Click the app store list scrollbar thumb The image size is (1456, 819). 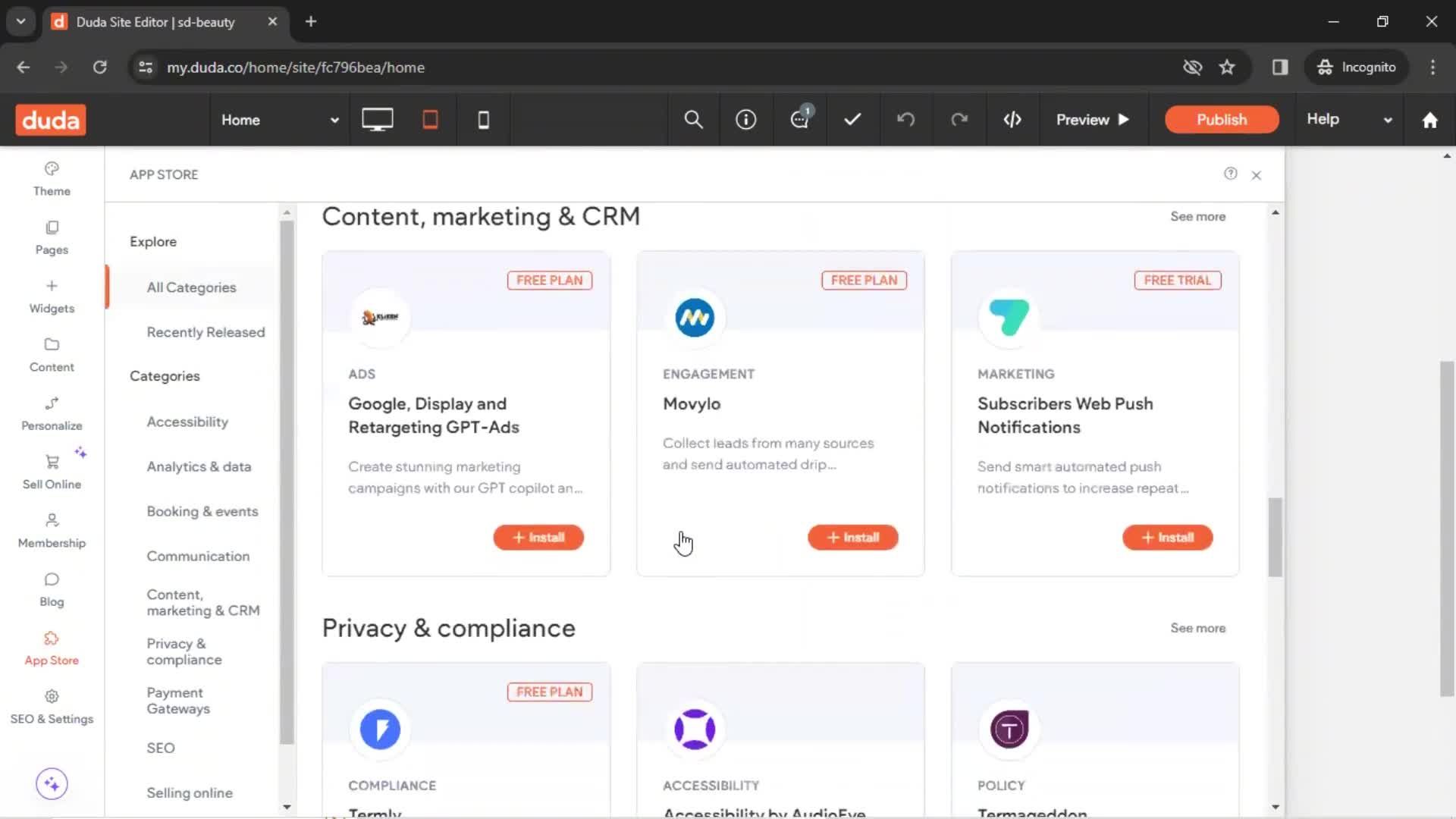click(1276, 537)
